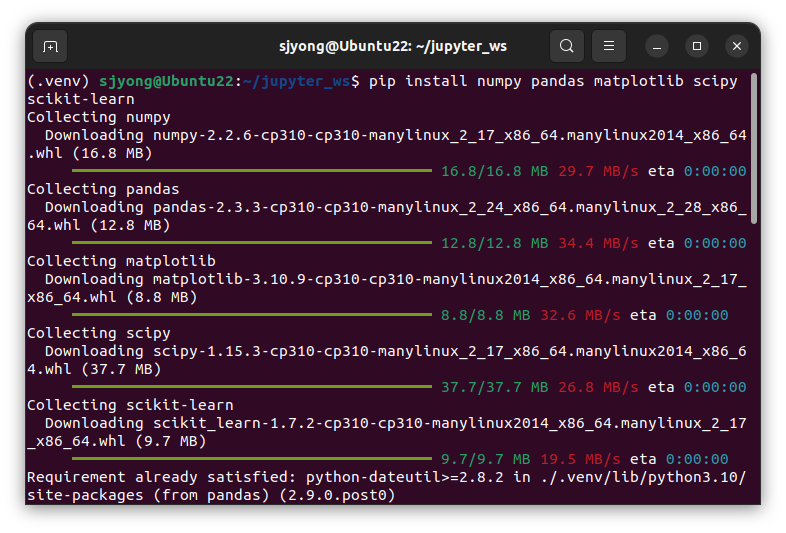786x533 pixels.
Task: Click the '19.5 MB/s' speed value
Action: click(580, 459)
